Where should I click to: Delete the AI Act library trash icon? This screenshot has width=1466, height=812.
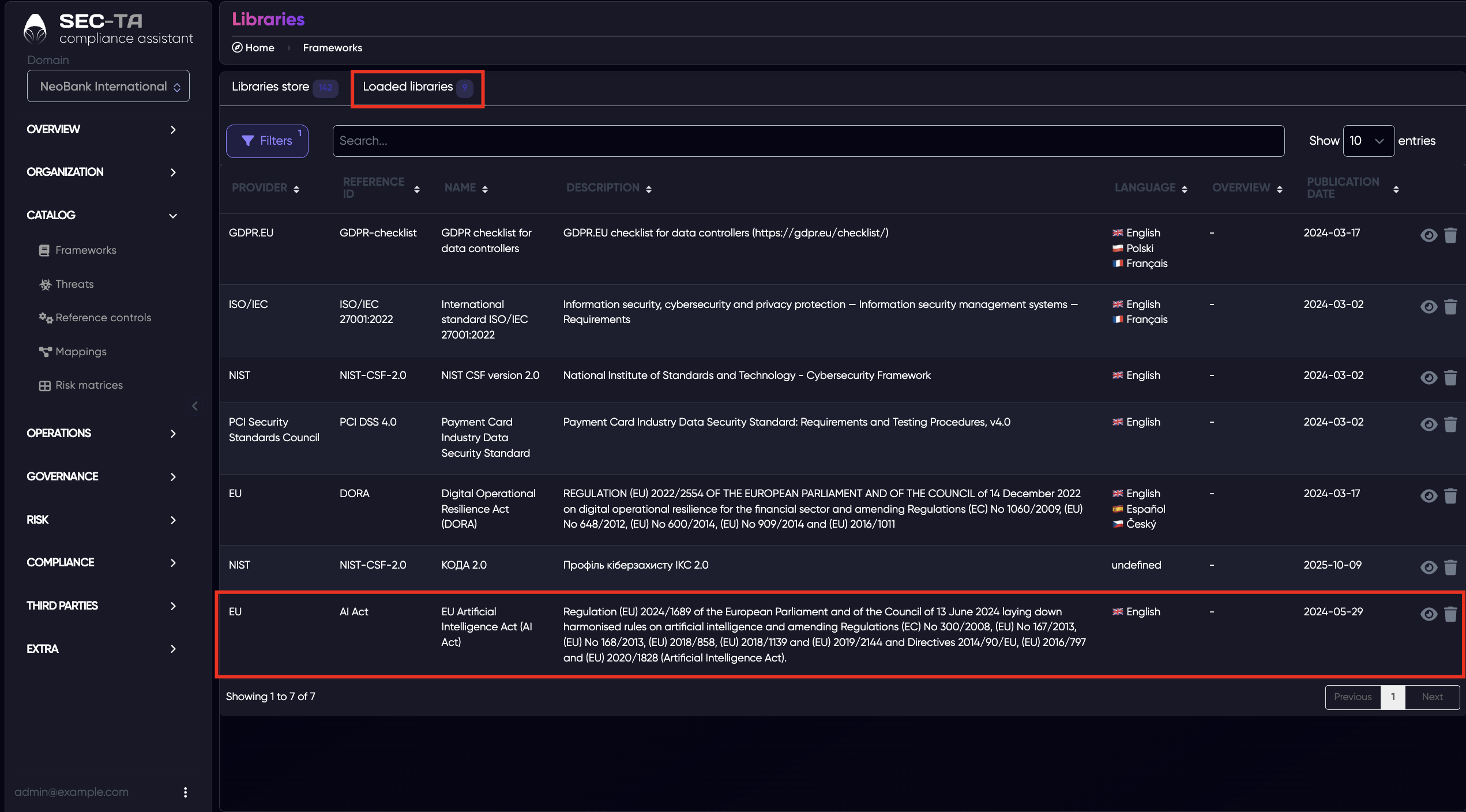pyautogui.click(x=1450, y=614)
